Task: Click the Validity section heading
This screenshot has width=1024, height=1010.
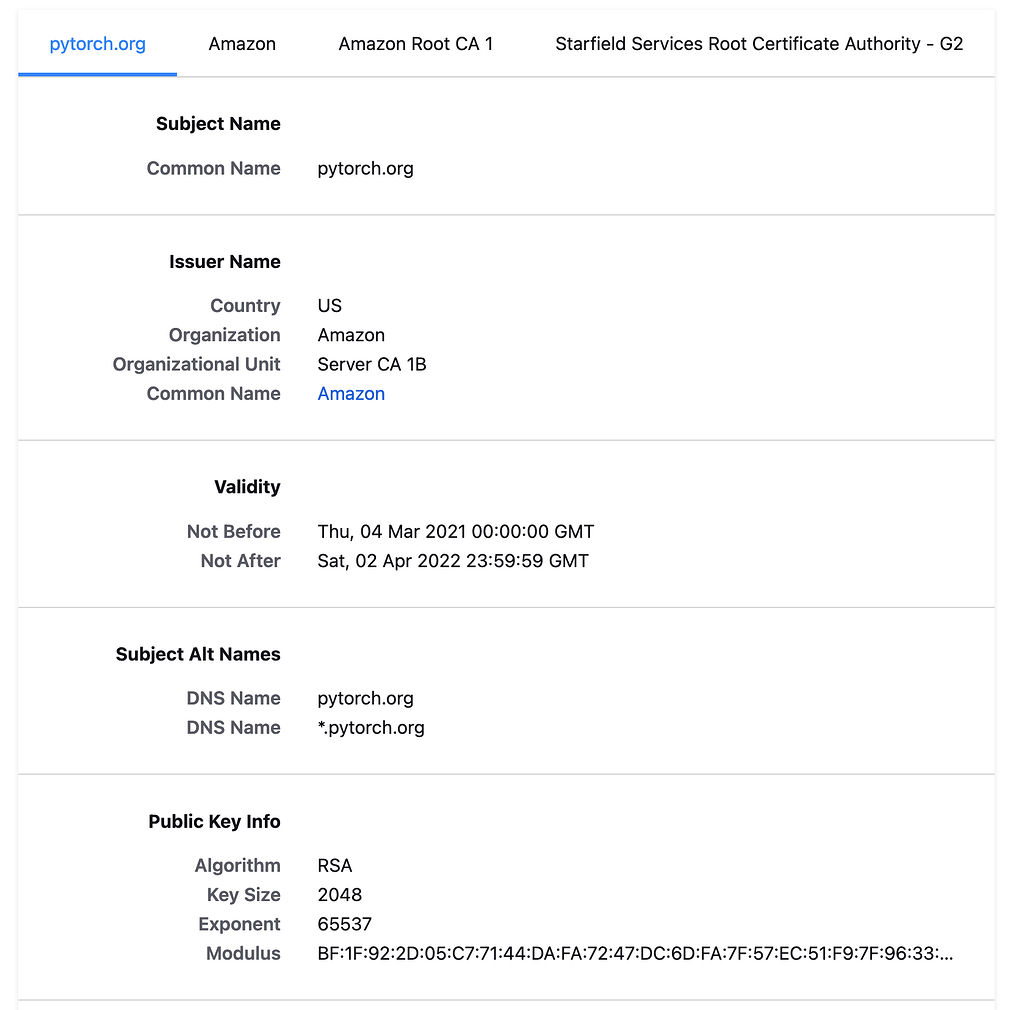Action: 247,488
